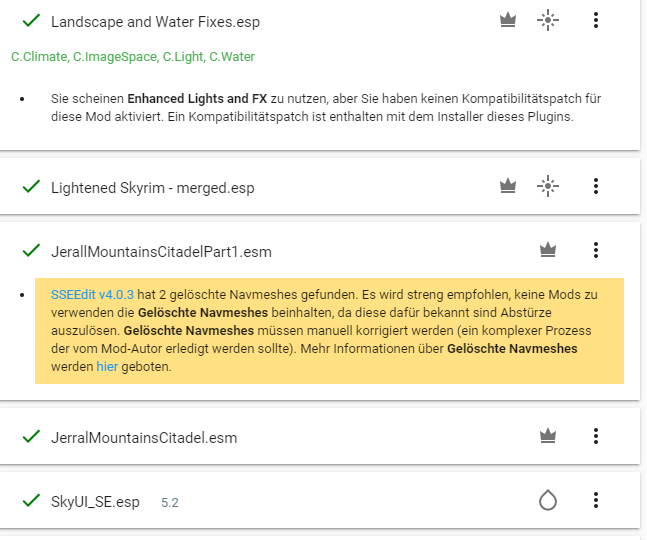The image size is (647, 540).
Task: Click the sun icon on Landscape and Water Fixes.esp
Action: coord(547,20)
